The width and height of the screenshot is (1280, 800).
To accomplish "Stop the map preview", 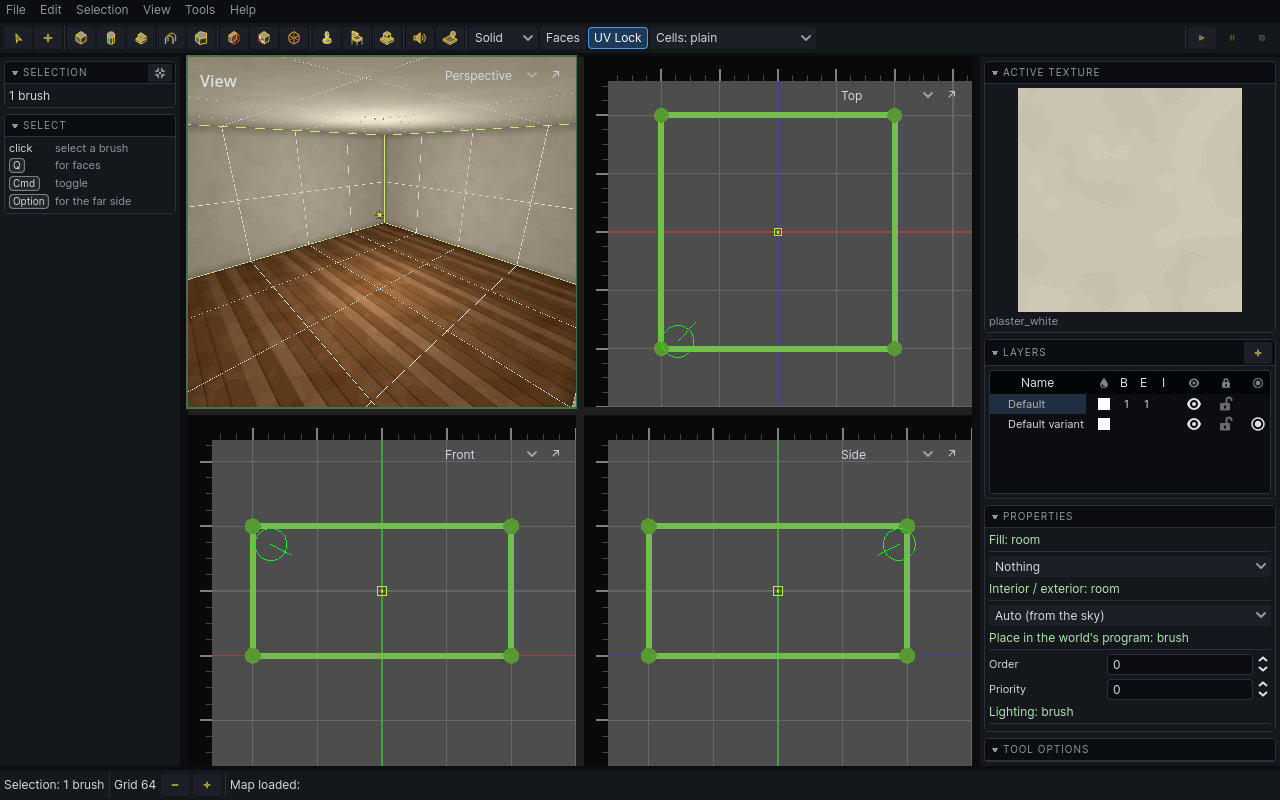I will click(1262, 38).
